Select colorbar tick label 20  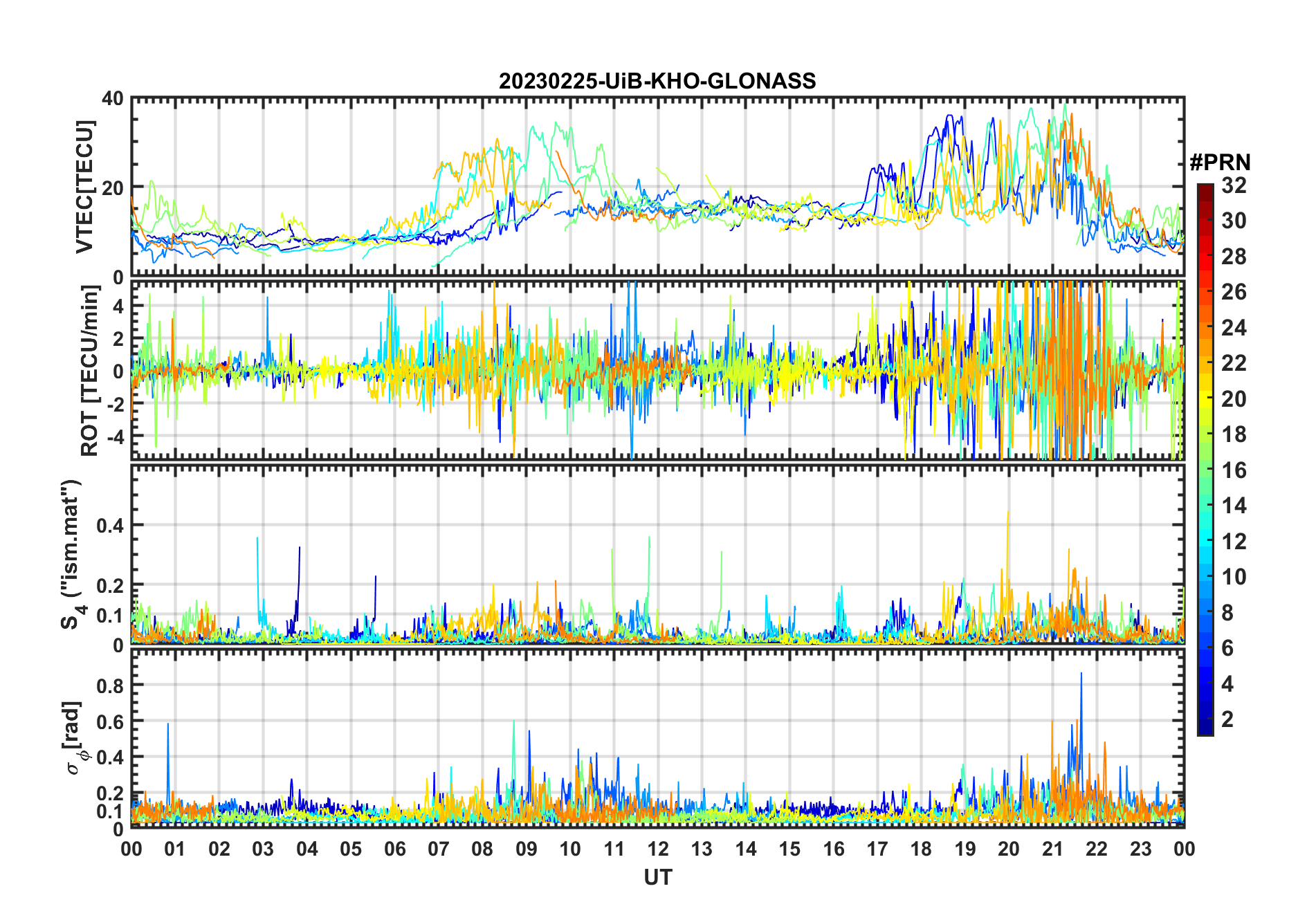[1234, 399]
